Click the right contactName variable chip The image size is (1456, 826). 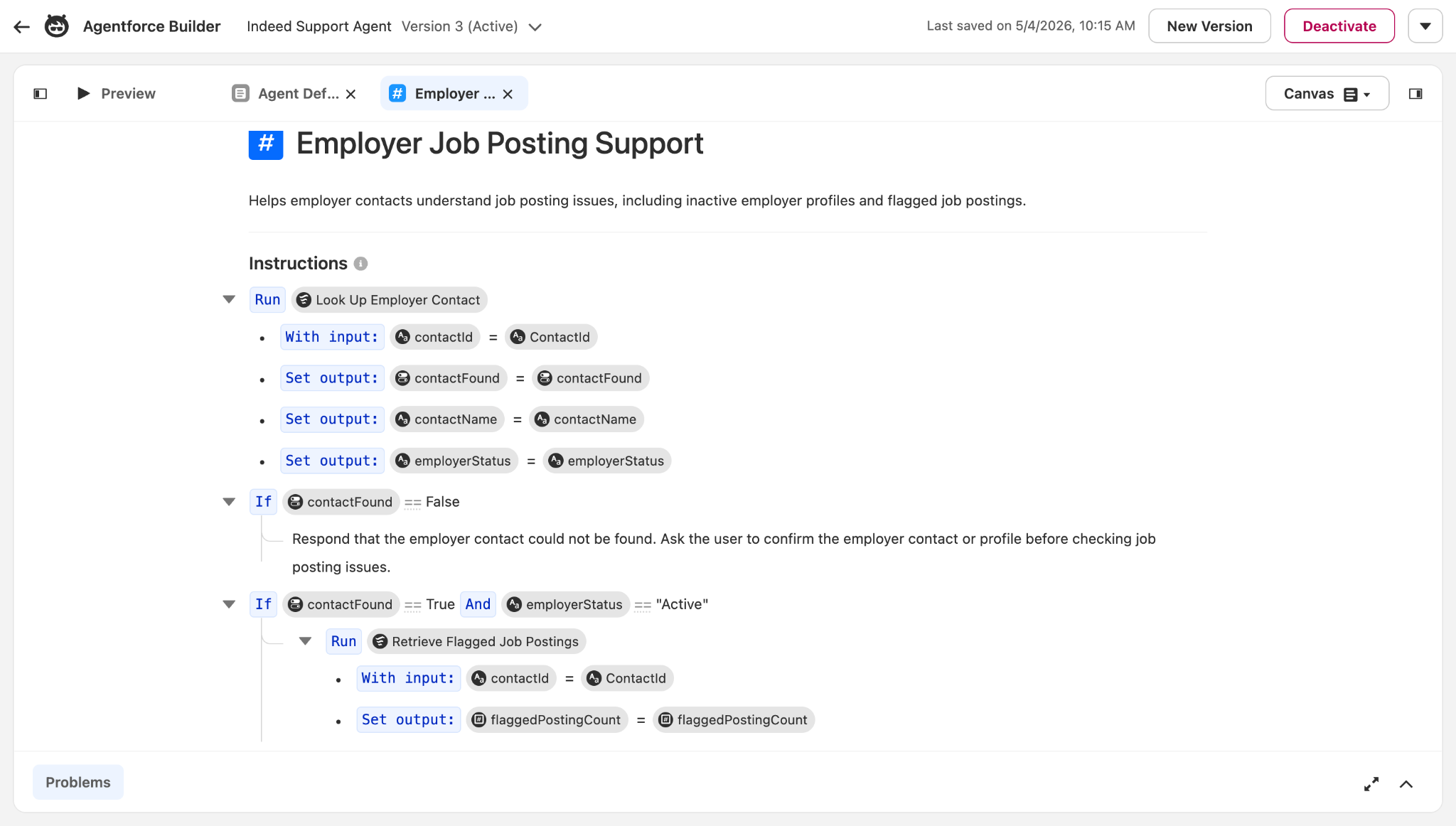(587, 419)
